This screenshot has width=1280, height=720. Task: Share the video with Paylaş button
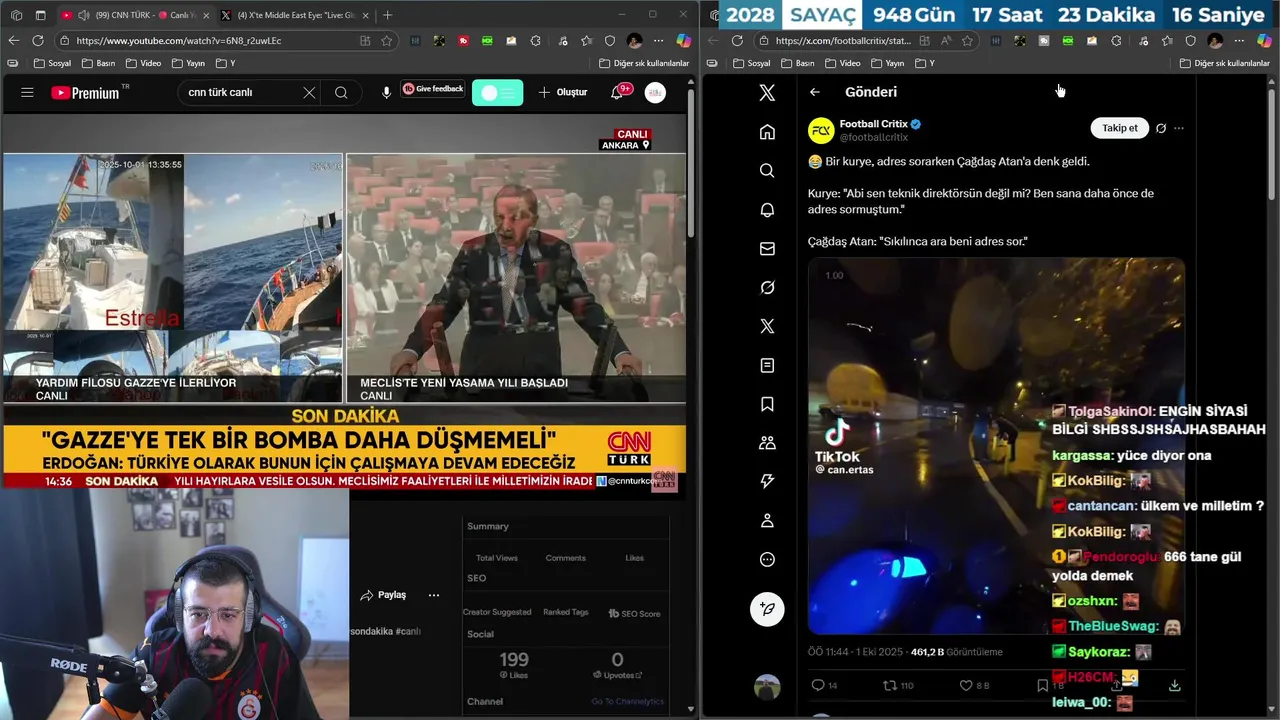[x=383, y=595]
